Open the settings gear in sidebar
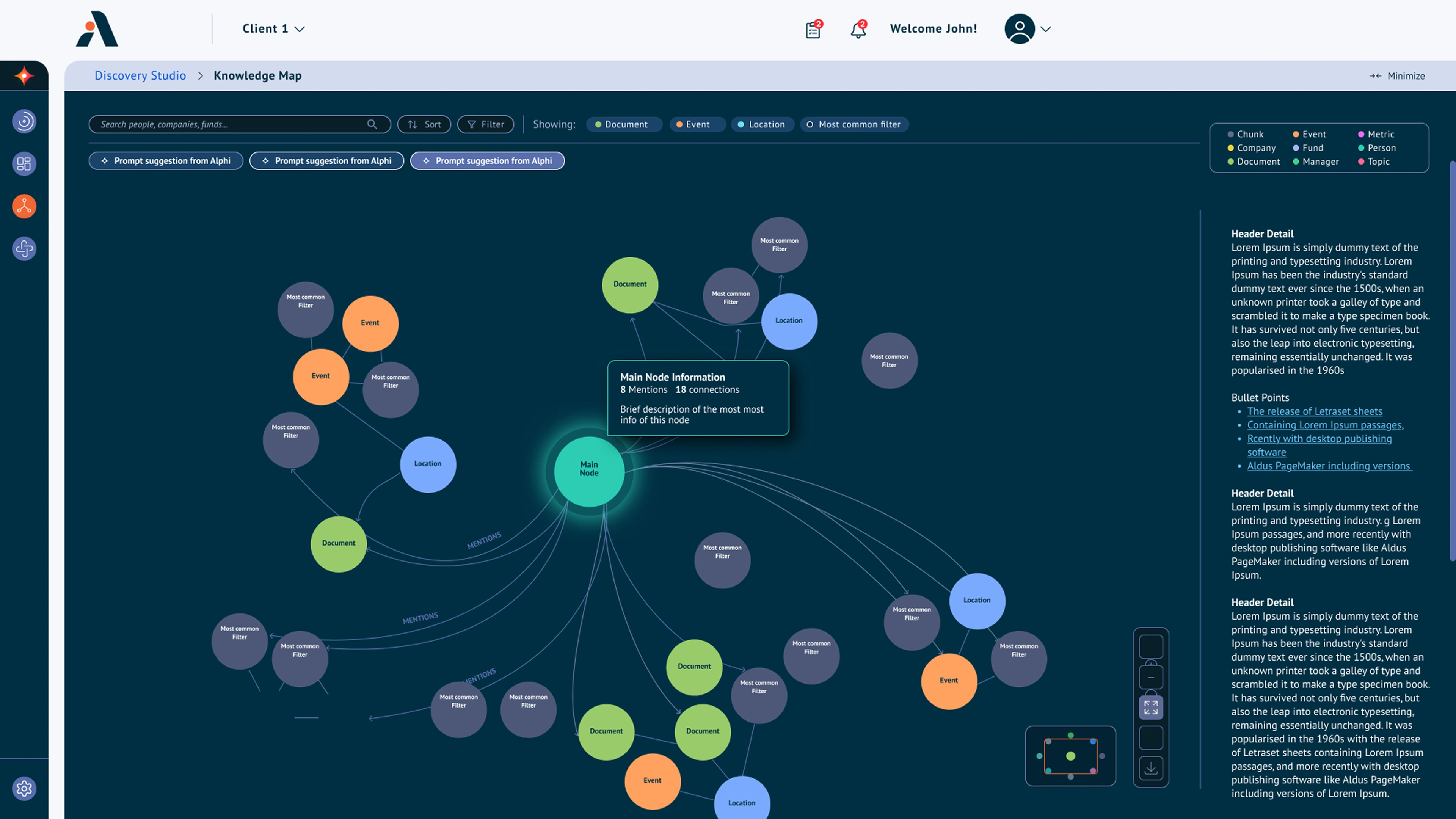 (x=24, y=789)
